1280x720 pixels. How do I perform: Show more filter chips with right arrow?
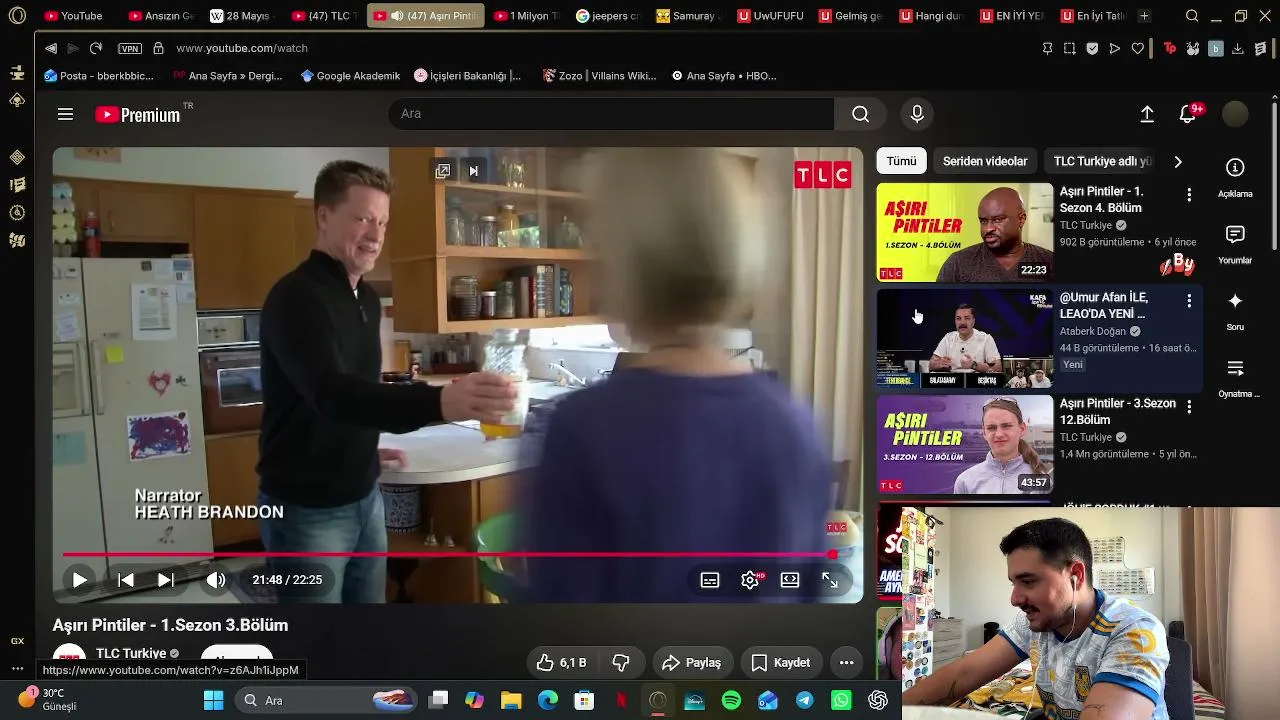(x=1178, y=161)
